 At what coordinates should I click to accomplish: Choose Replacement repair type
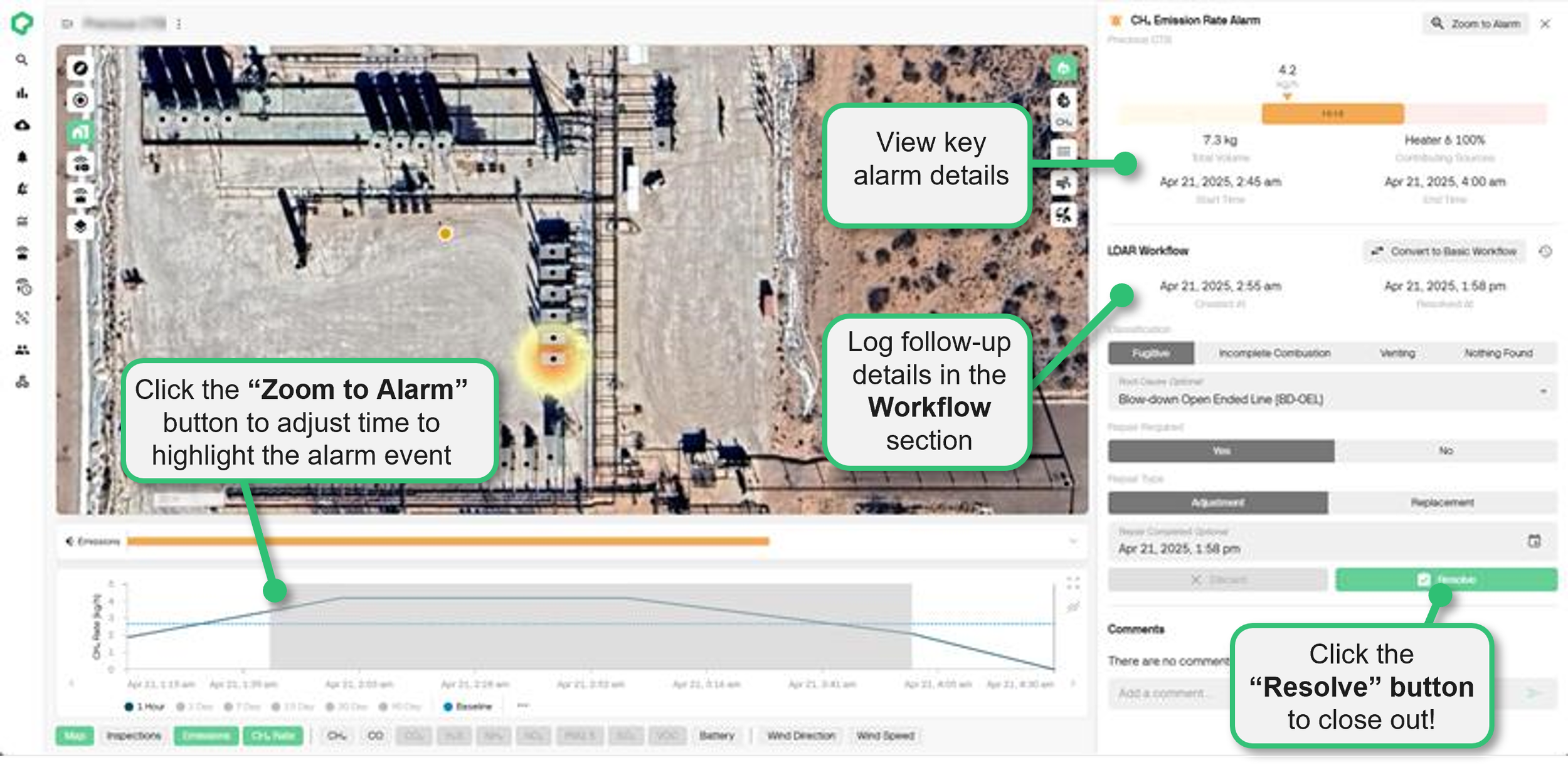[1442, 502]
